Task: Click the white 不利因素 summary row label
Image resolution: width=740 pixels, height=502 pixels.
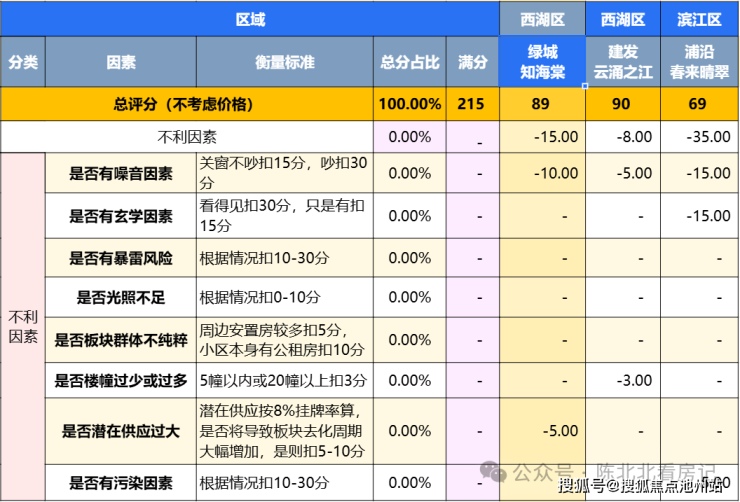Action: [x=187, y=137]
